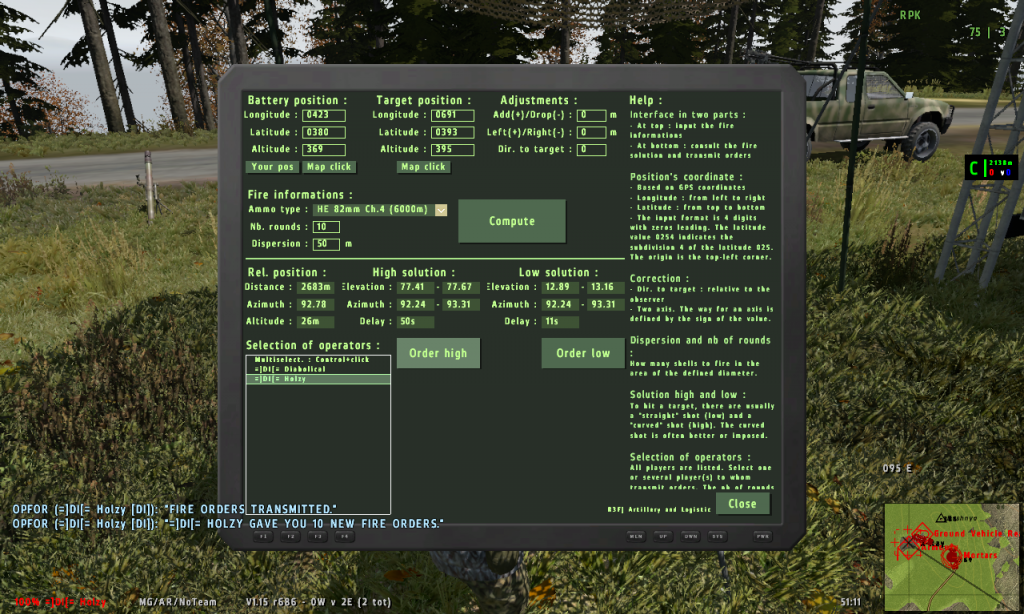Click the RPK weapon name label
Screen dimensions: 1024x614
click(910, 15)
